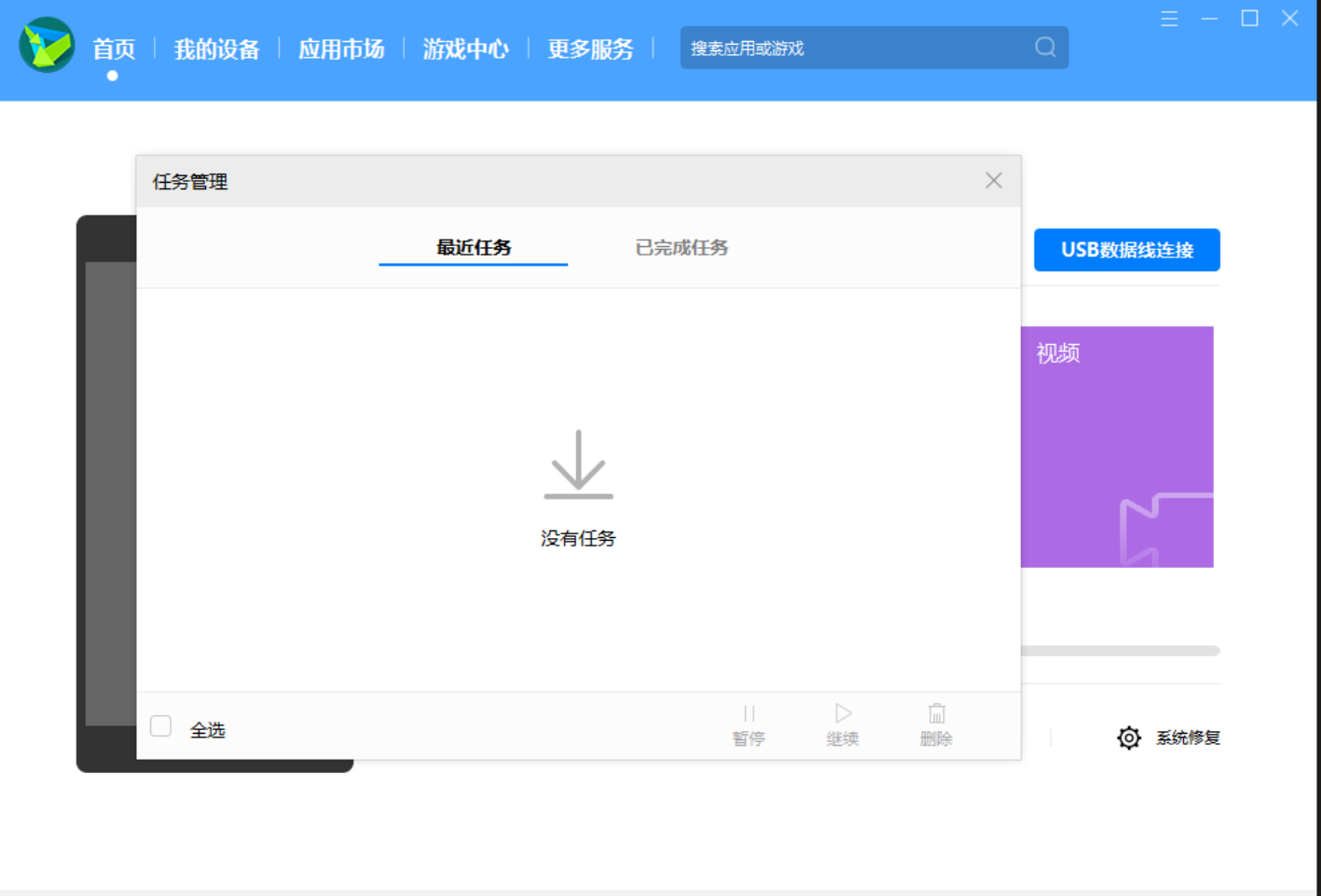Viewport: 1321px width, 896px height.
Task: Click the 暂停 pause button
Action: [x=749, y=725]
